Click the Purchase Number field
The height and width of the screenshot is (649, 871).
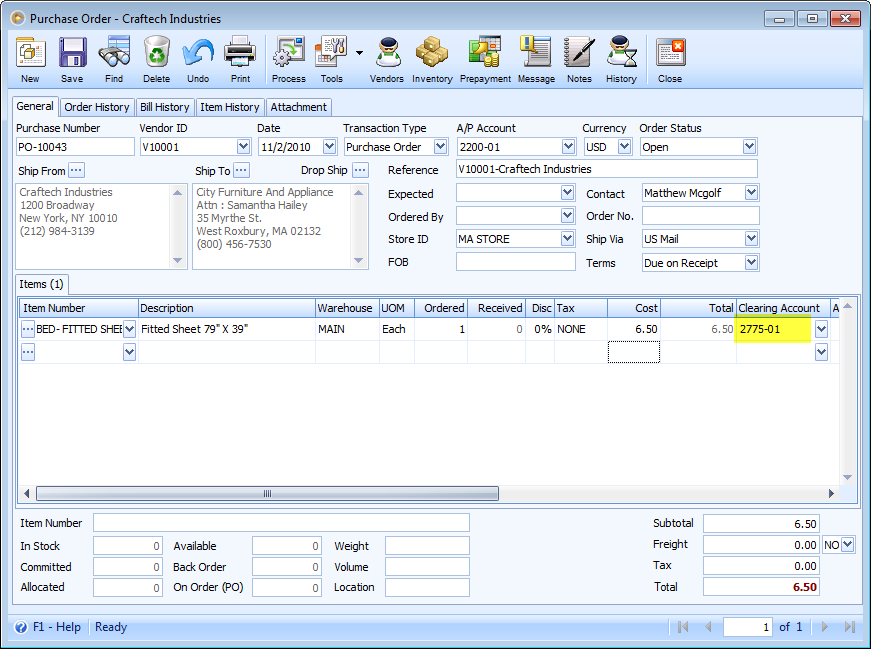75,147
